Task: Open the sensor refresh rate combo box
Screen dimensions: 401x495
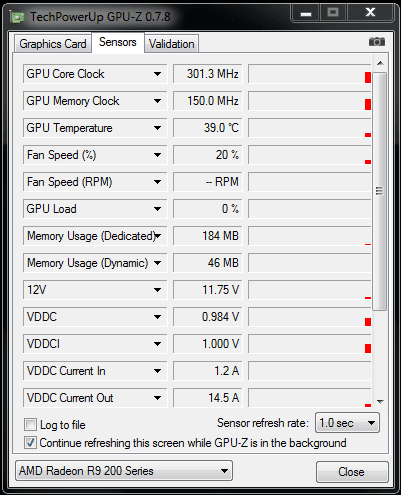Action: coord(347,423)
